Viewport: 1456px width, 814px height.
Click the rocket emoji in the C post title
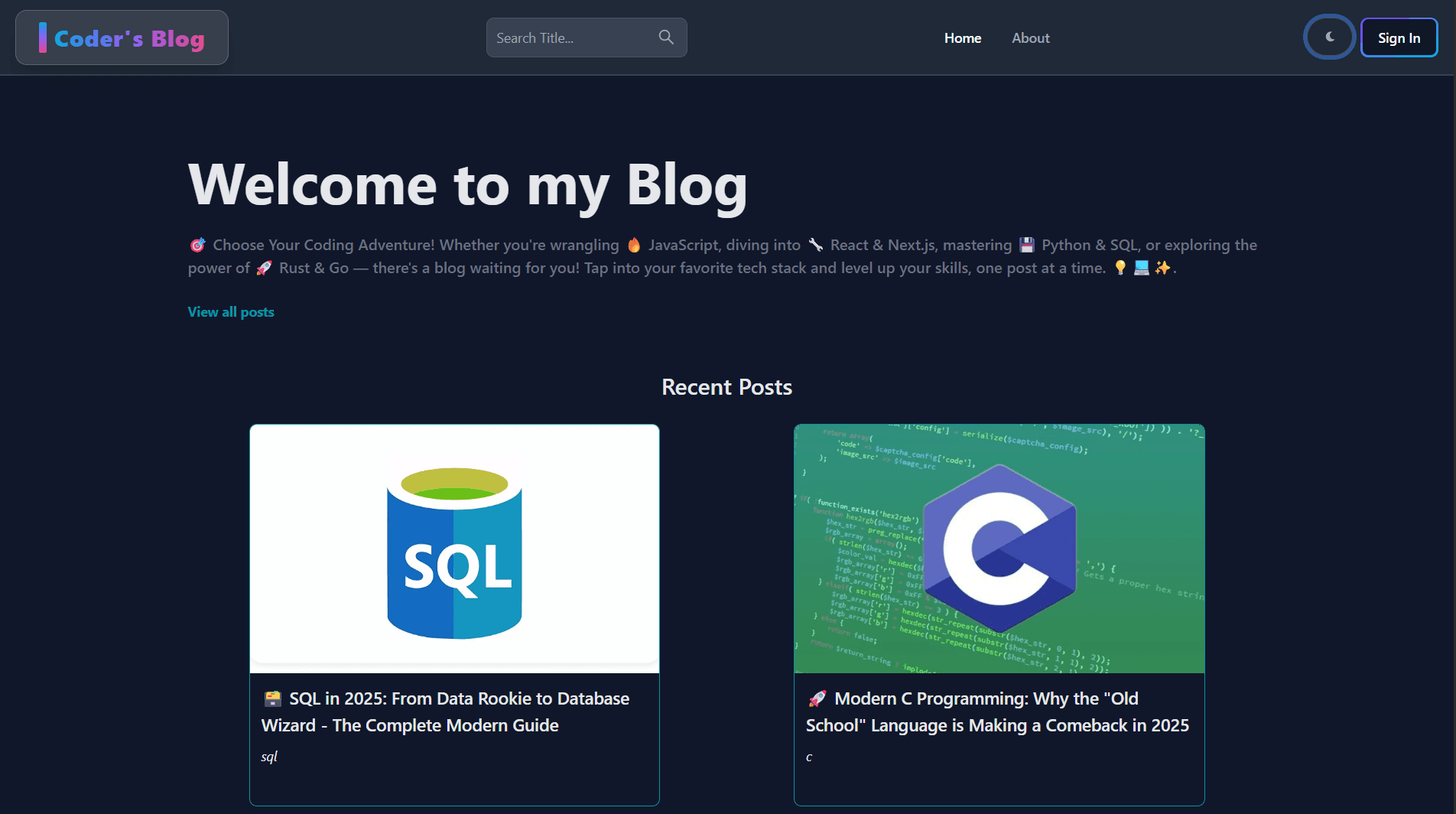pyautogui.click(x=817, y=698)
